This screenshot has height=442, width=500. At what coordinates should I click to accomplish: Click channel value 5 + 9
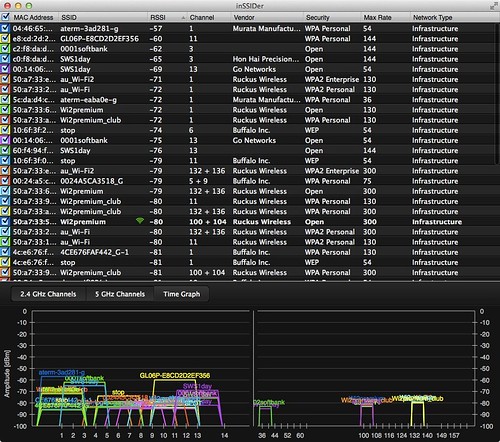point(198,181)
